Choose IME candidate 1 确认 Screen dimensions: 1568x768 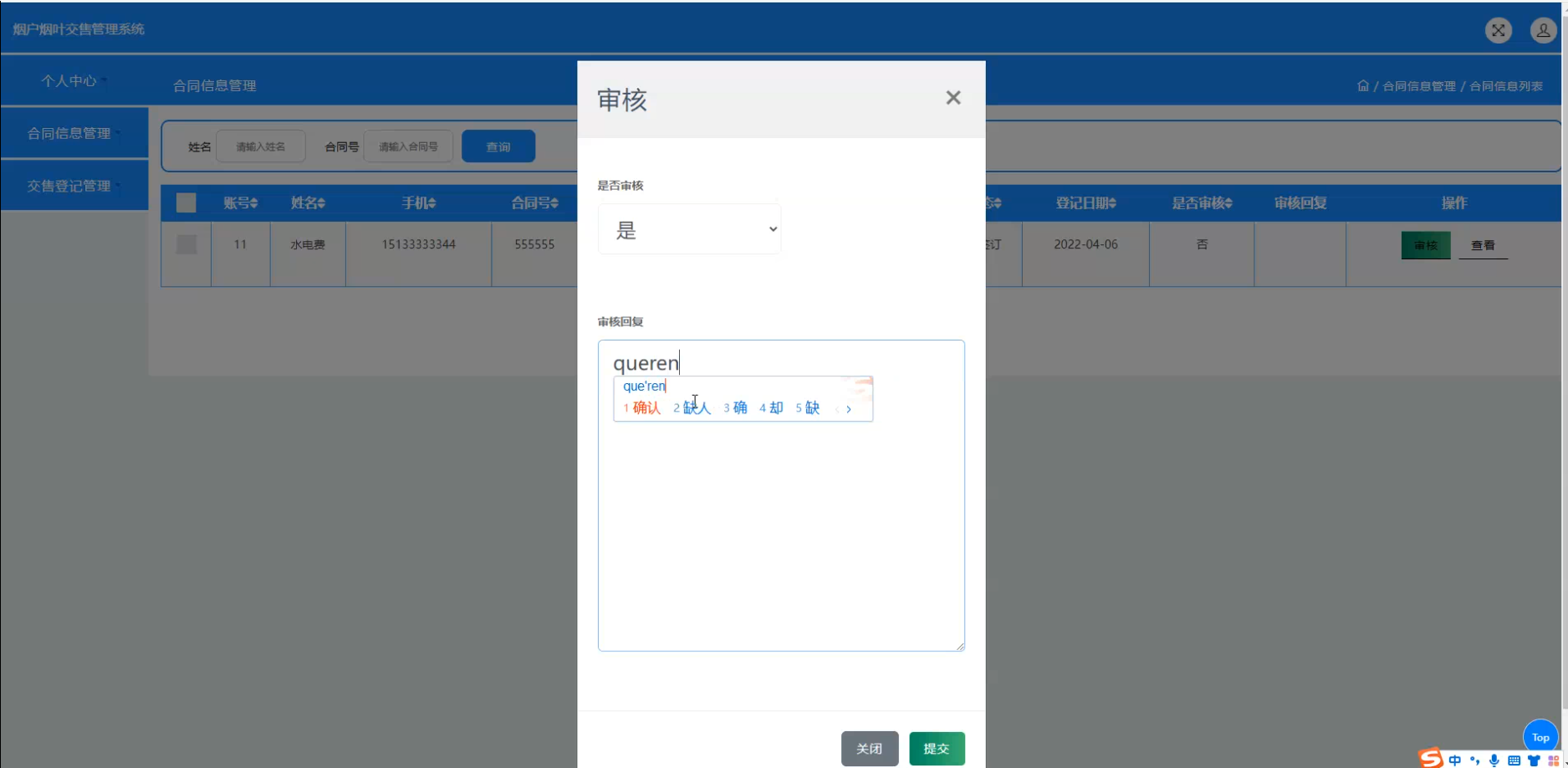point(642,408)
